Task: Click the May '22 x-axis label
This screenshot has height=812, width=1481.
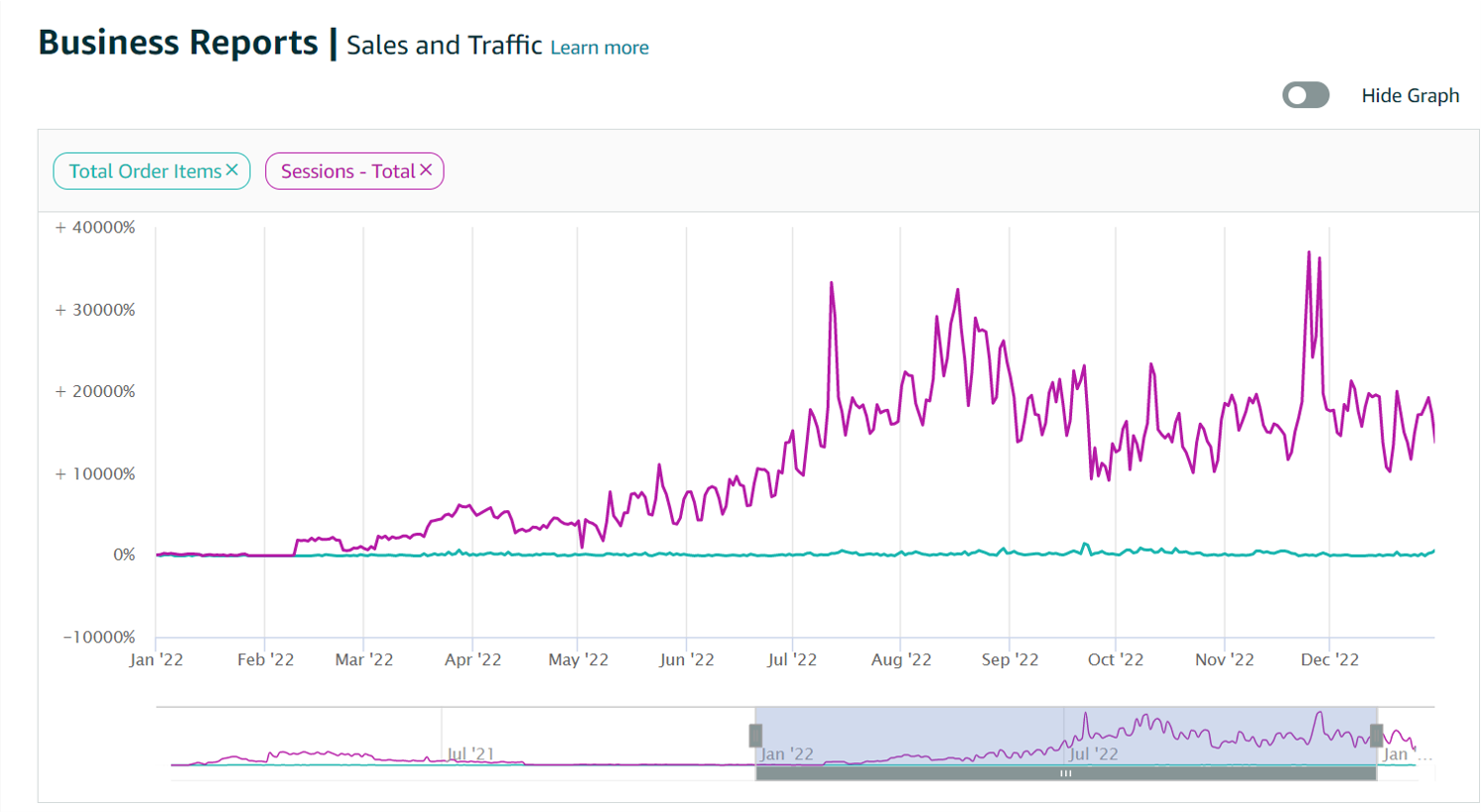Action: tap(578, 659)
